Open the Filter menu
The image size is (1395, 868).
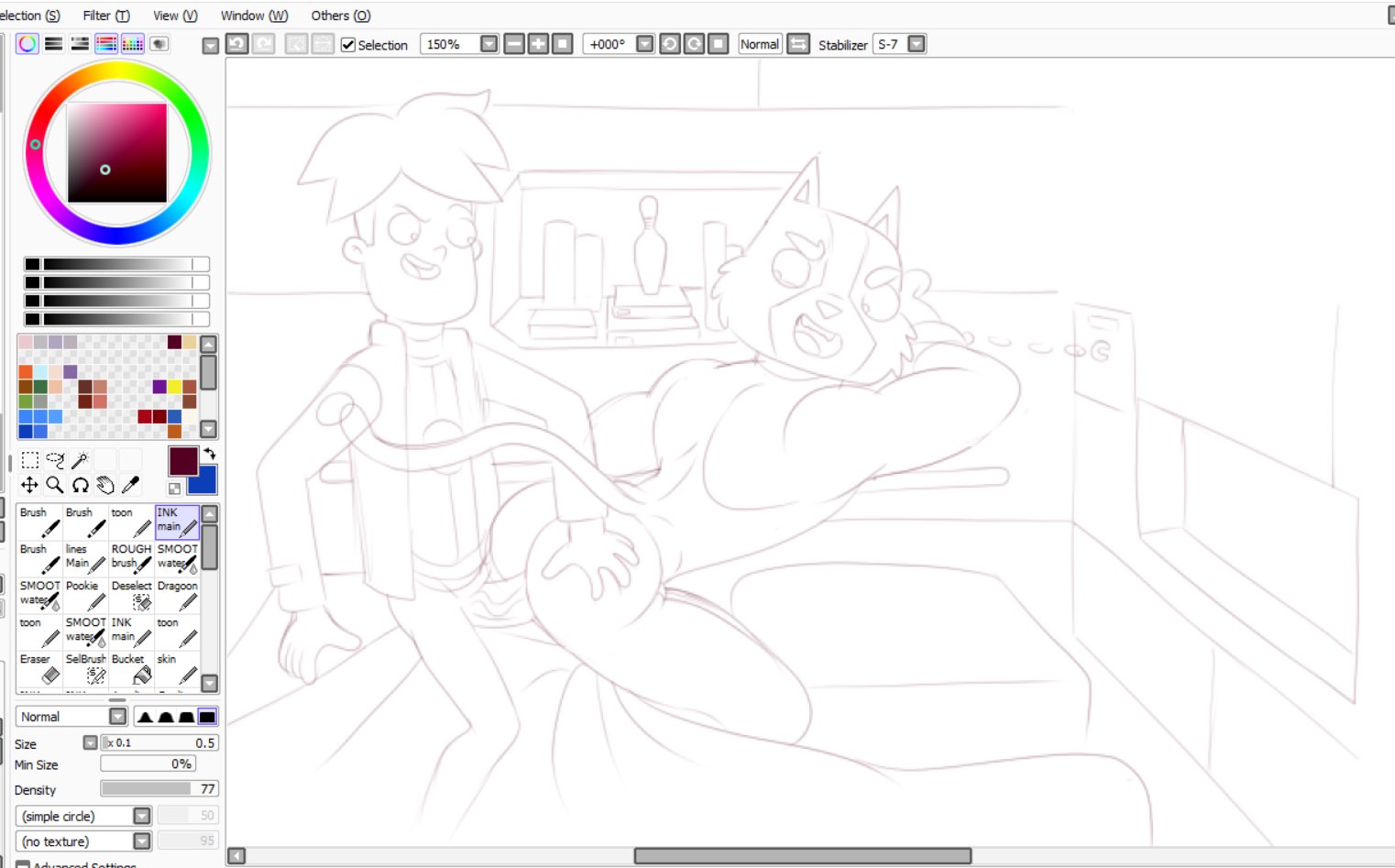coord(106,16)
